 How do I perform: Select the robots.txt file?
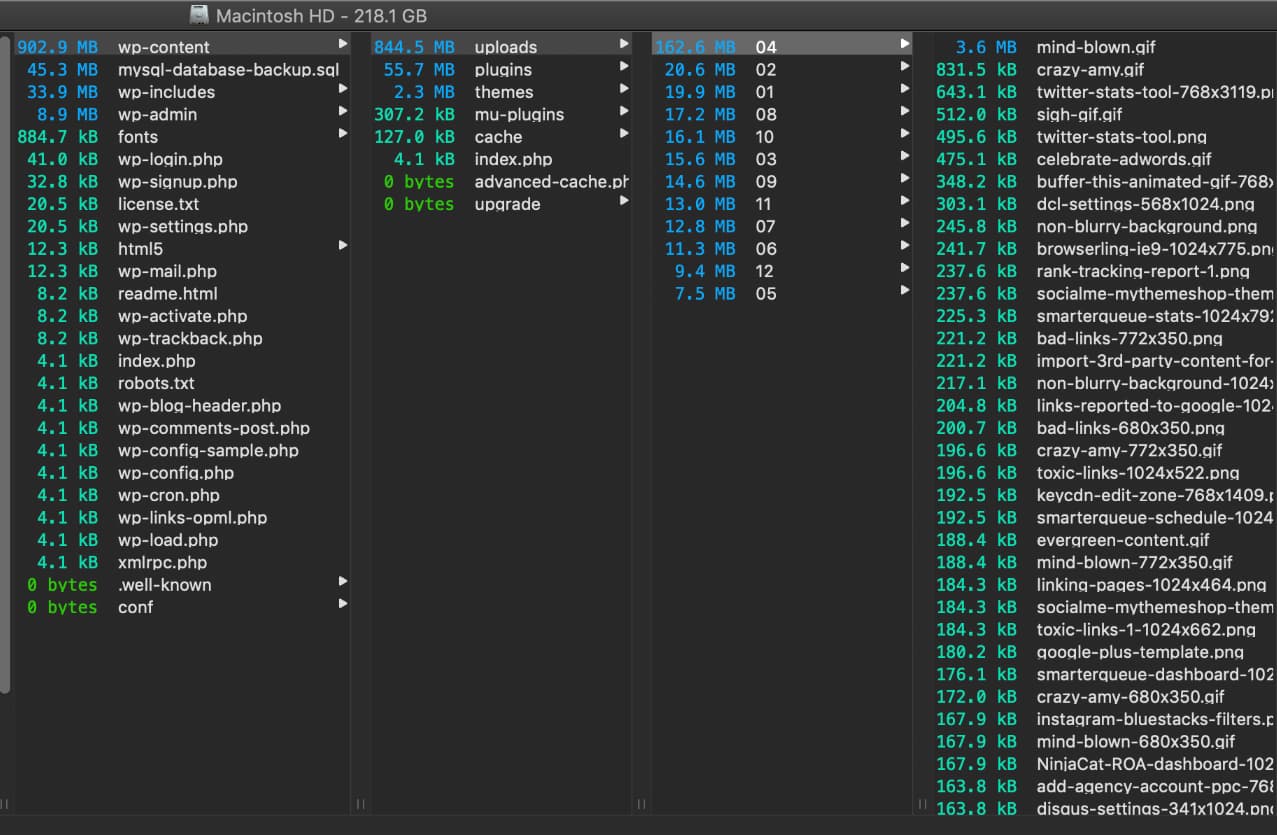[x=156, y=383]
